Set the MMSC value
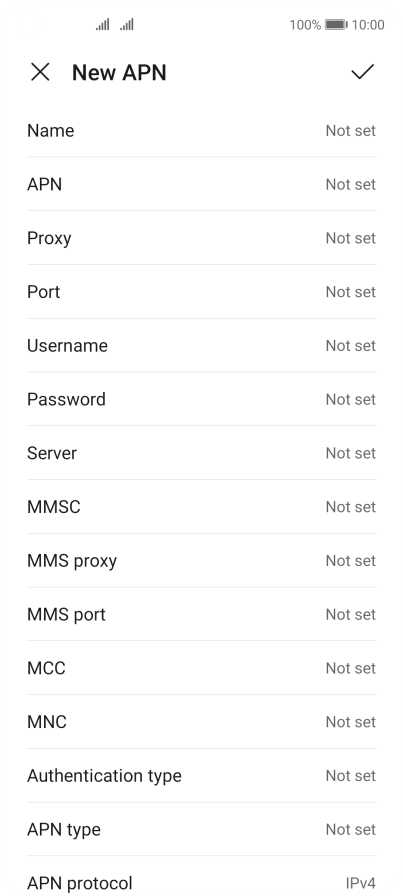 [201, 506]
